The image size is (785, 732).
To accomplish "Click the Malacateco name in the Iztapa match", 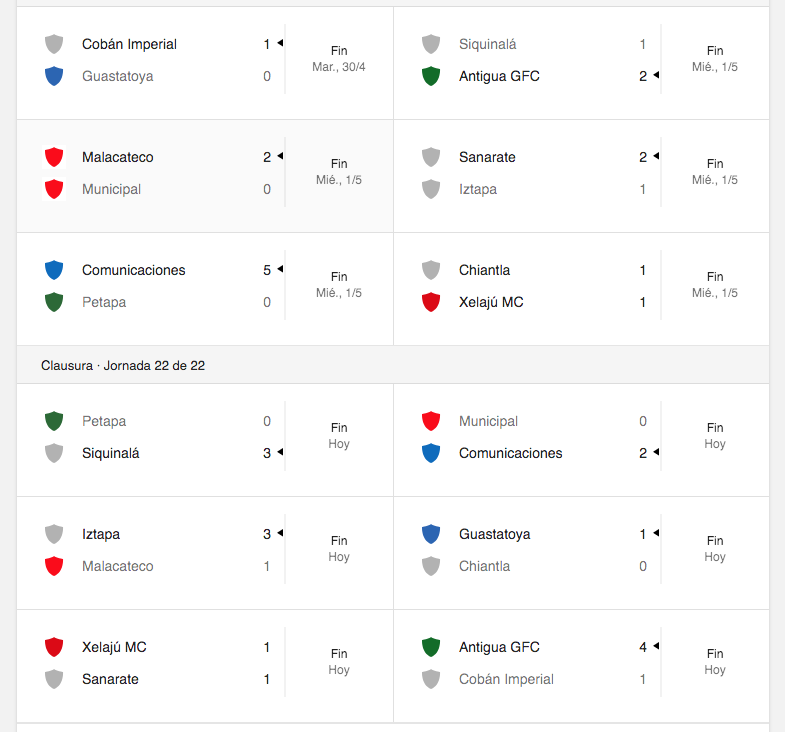I will [x=117, y=566].
